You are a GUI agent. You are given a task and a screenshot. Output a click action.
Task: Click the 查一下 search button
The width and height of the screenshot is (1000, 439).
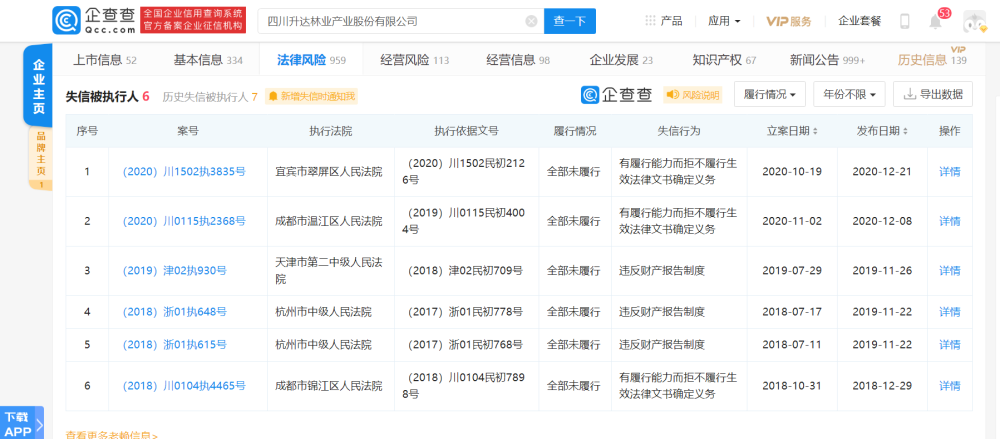[570, 21]
